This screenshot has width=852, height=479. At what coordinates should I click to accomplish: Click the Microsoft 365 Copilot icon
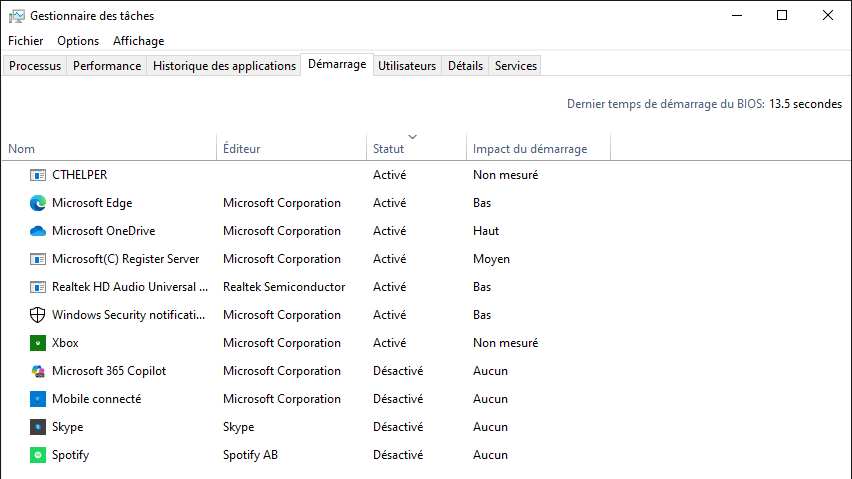pos(37,371)
